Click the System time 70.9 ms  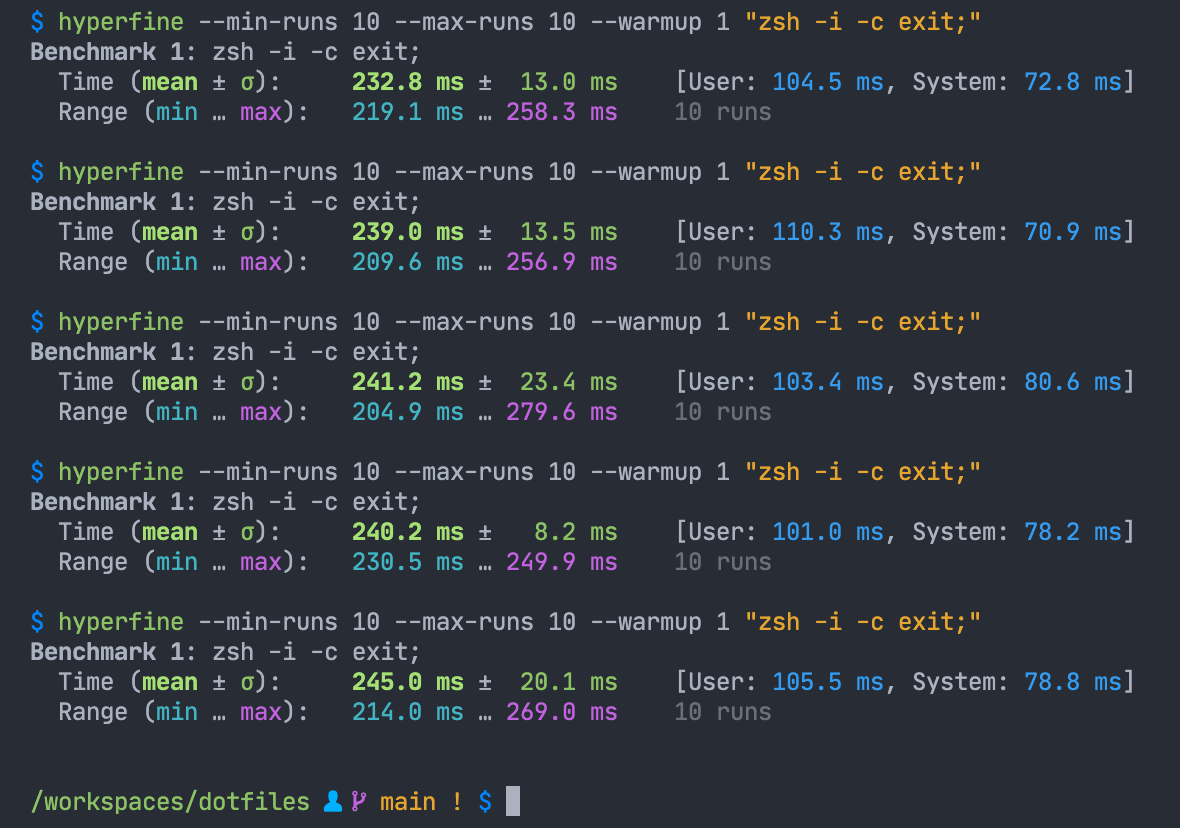pos(1073,231)
